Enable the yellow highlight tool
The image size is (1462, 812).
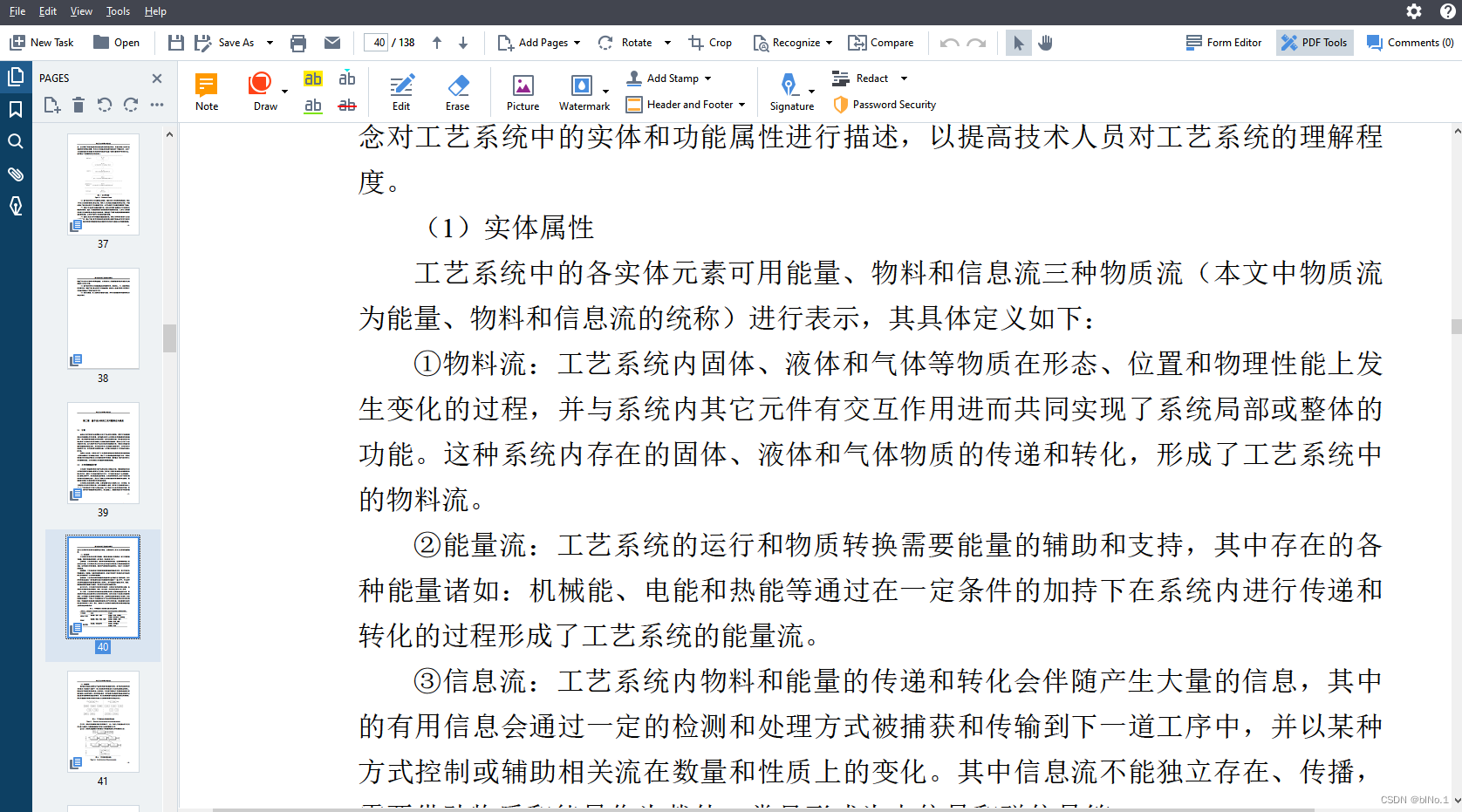(x=312, y=78)
